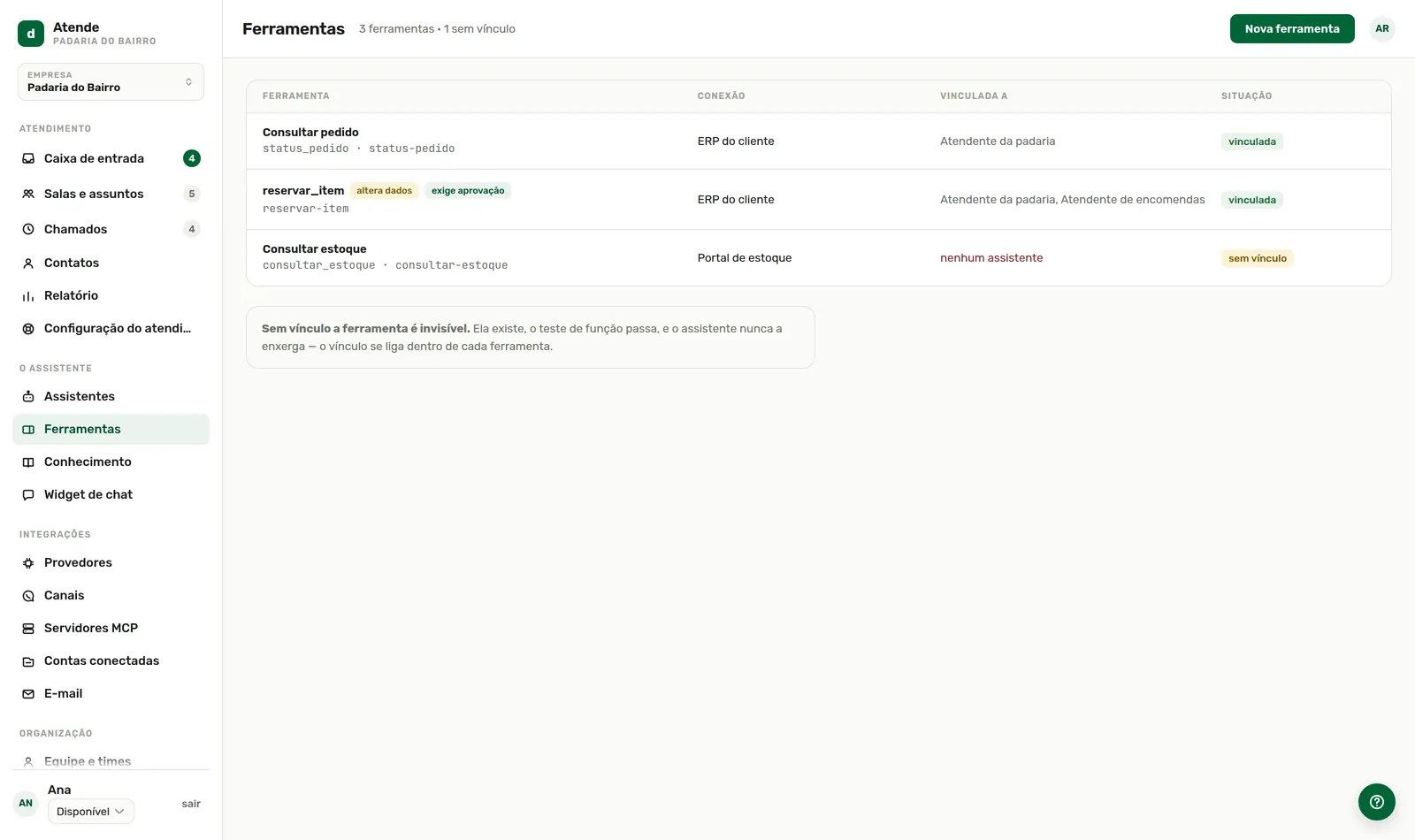Click the Assistentes robot icon
The image size is (1415, 840).
point(28,396)
